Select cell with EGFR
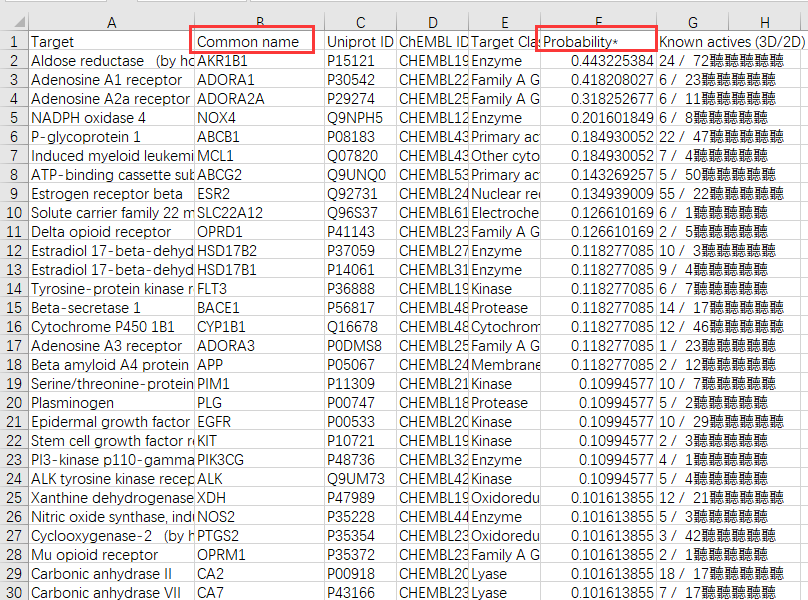Screen dimensions: 808x600 click(x=259, y=422)
